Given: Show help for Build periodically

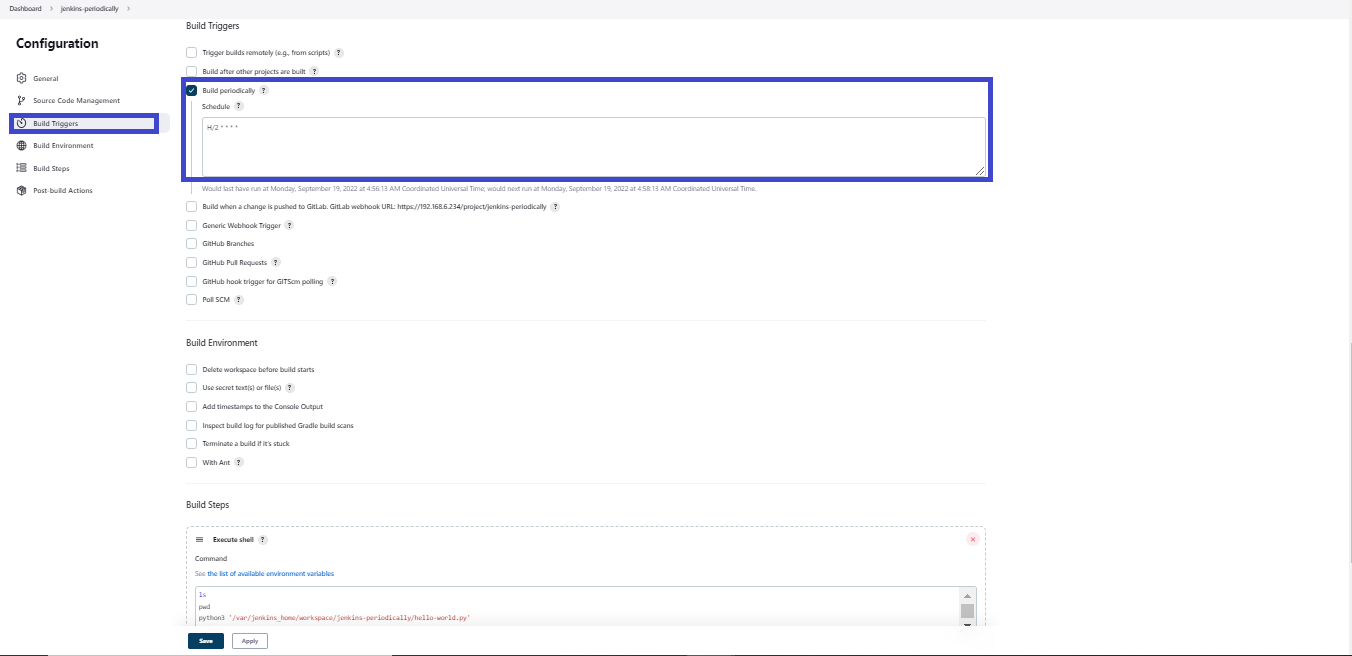Looking at the screenshot, I should pyautogui.click(x=263, y=90).
